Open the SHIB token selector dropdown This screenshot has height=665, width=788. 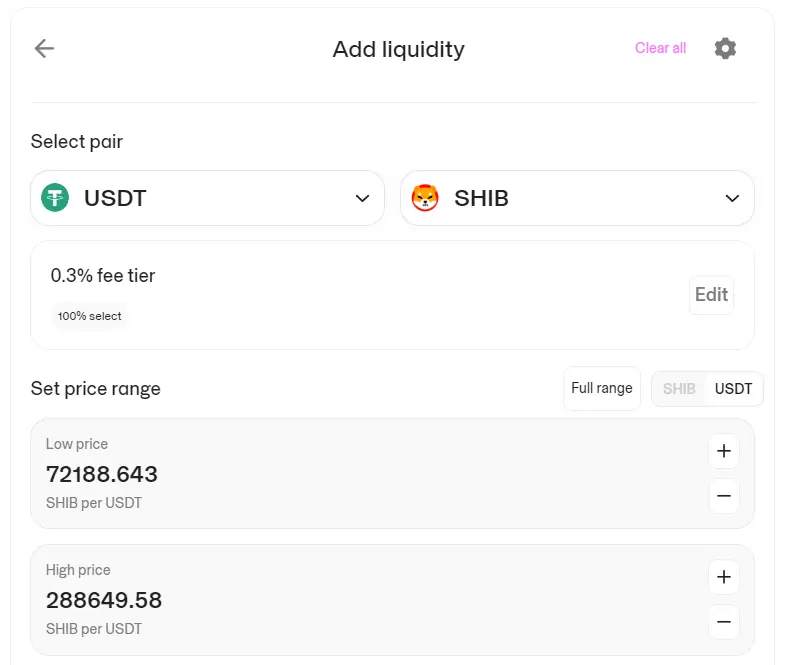[577, 198]
